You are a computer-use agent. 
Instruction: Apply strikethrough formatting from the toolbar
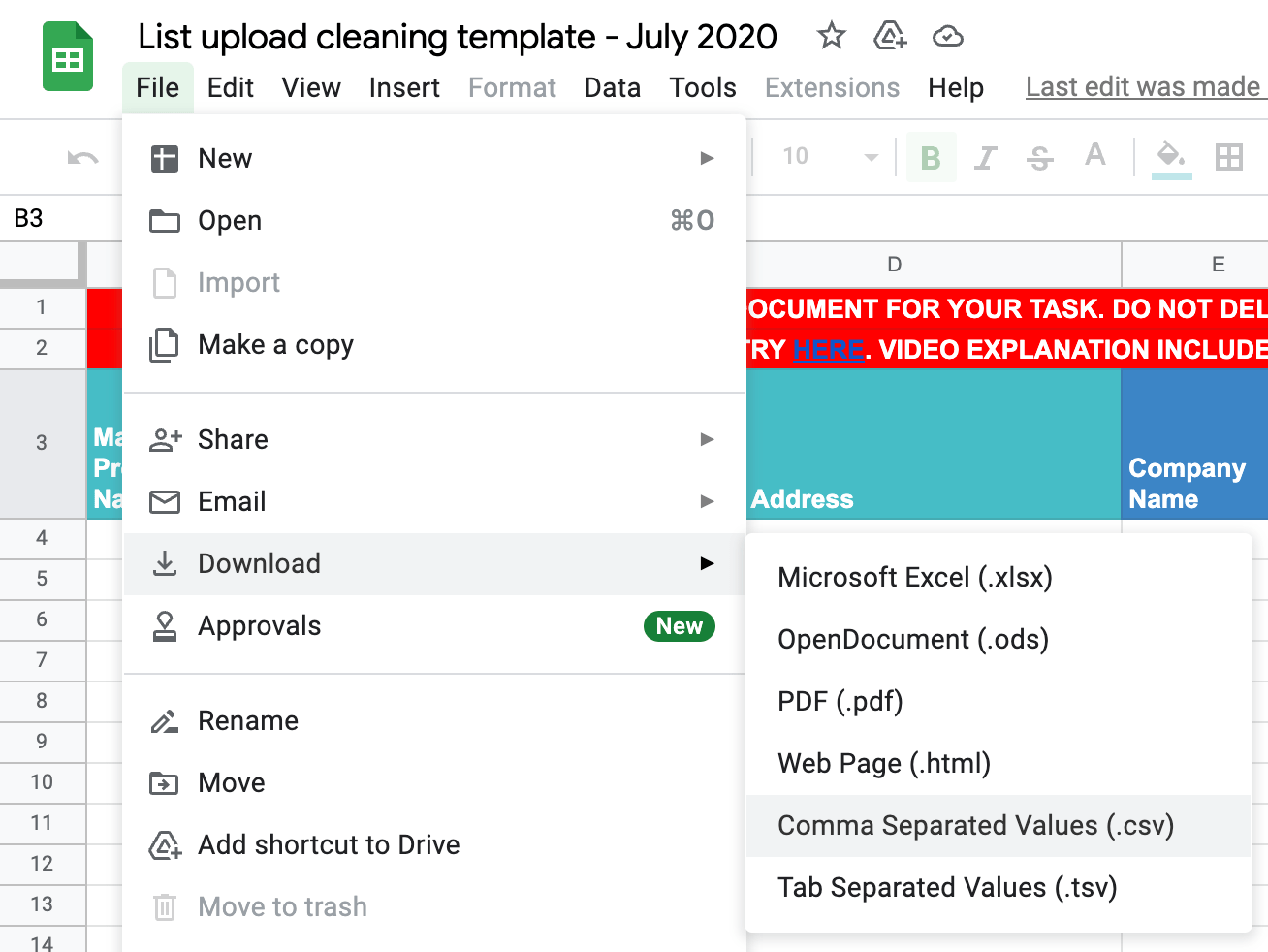click(1040, 158)
